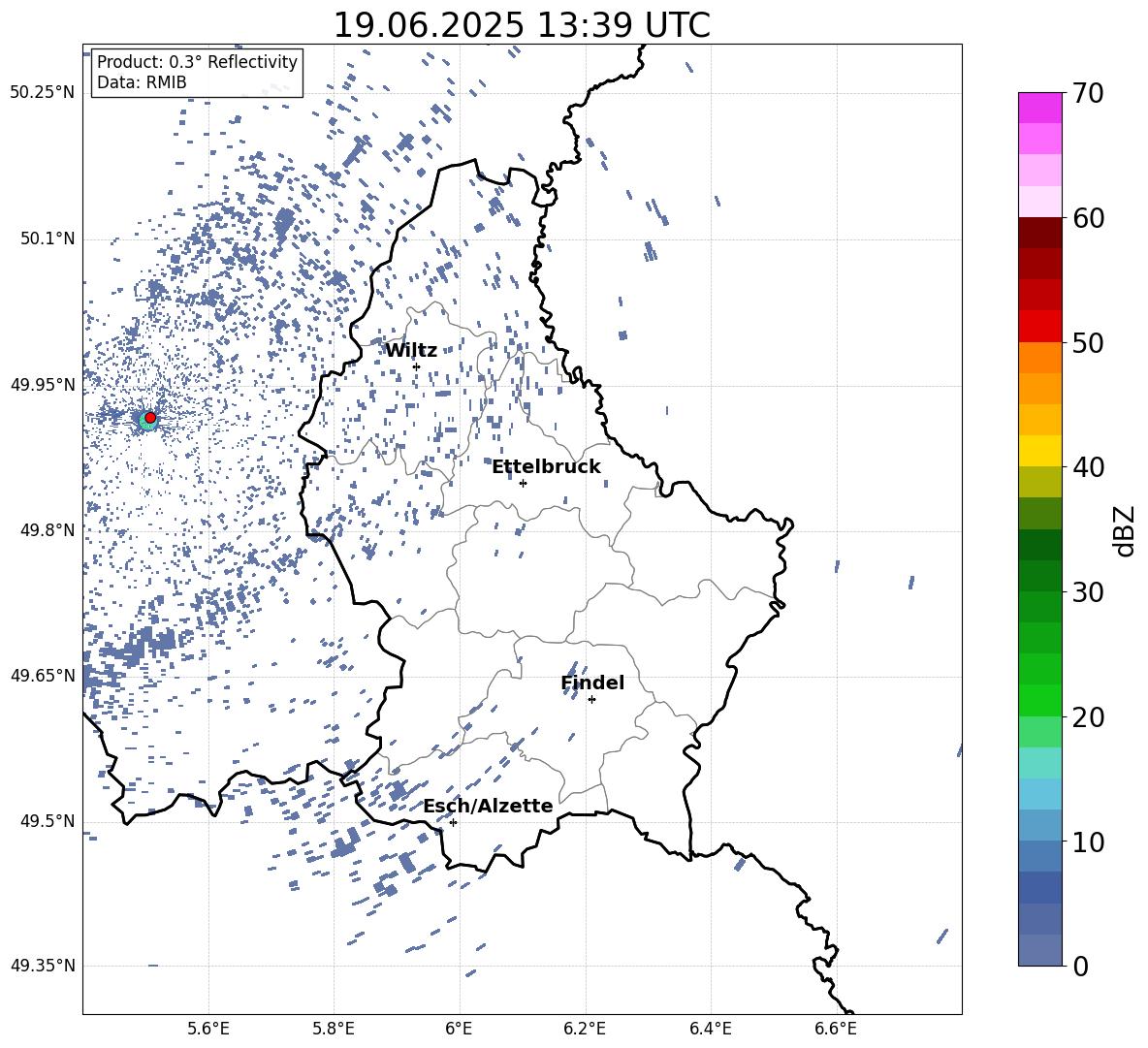Click the colorbar tick label 70
This screenshot has height=1048, width=1148.
(1088, 93)
